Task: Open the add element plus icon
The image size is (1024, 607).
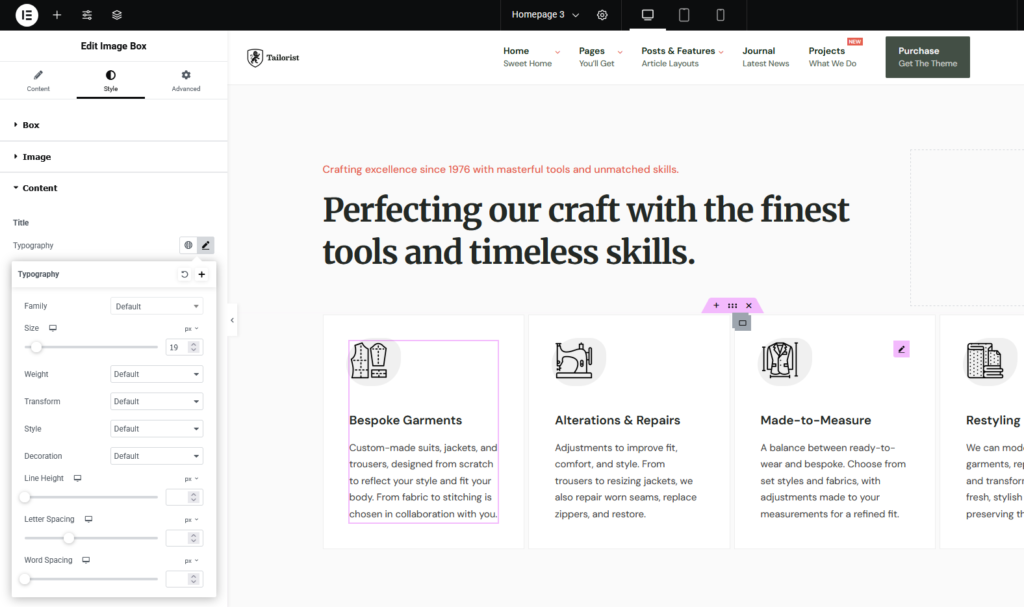Action: [57, 14]
